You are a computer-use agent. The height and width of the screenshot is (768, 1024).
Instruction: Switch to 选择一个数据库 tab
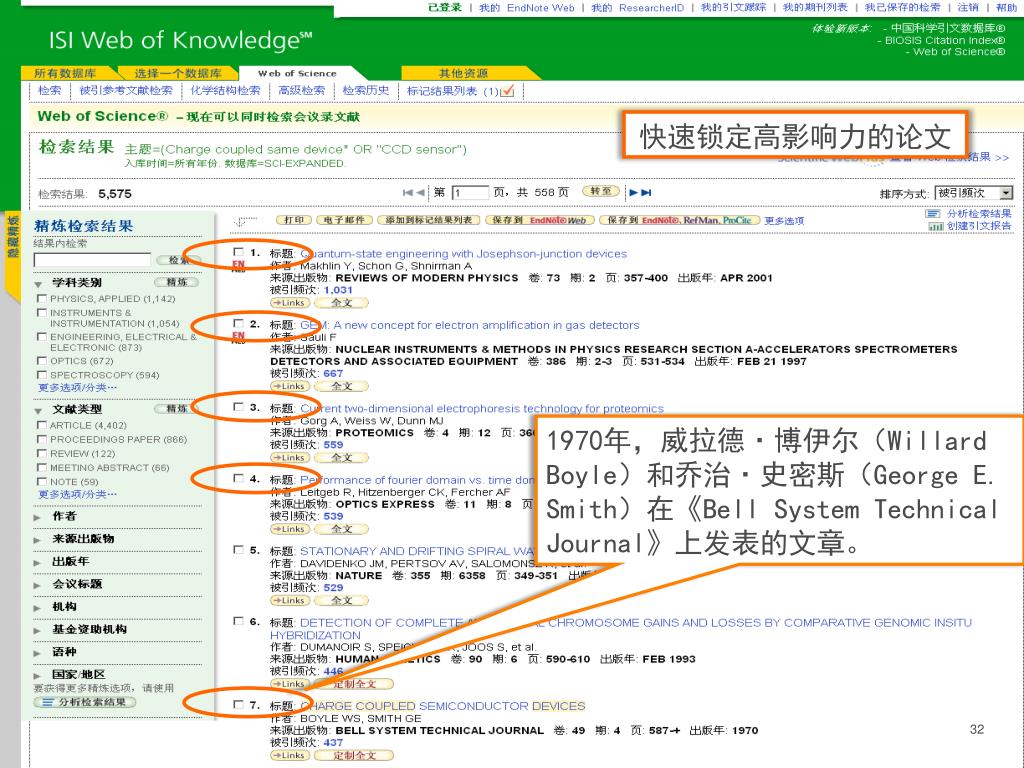pos(178,73)
